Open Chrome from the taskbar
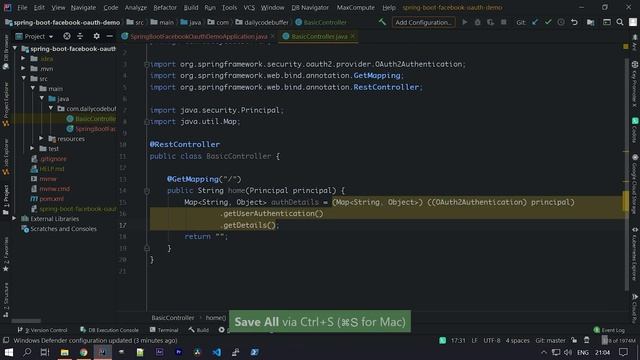This screenshot has height=360, width=640. pos(84,352)
